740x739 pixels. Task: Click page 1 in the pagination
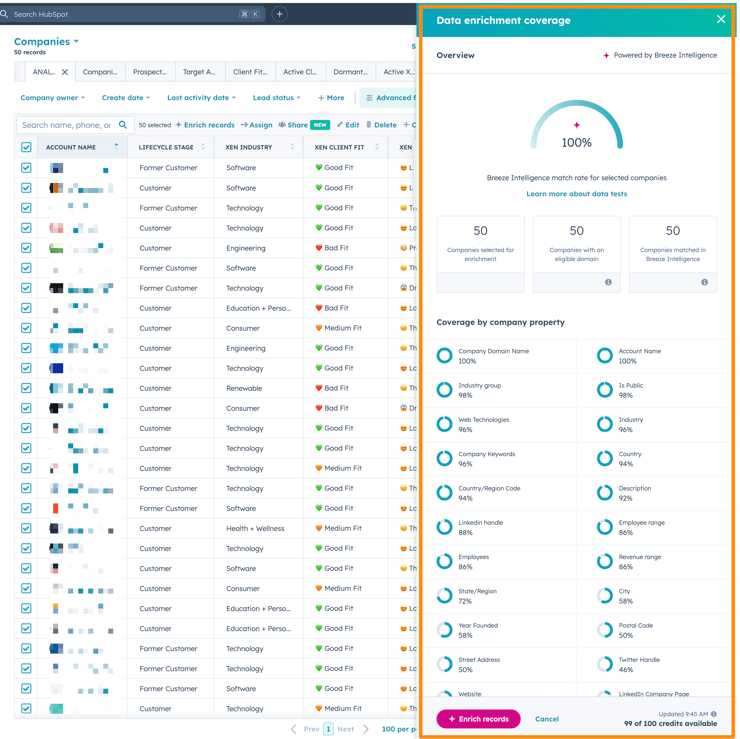328,729
